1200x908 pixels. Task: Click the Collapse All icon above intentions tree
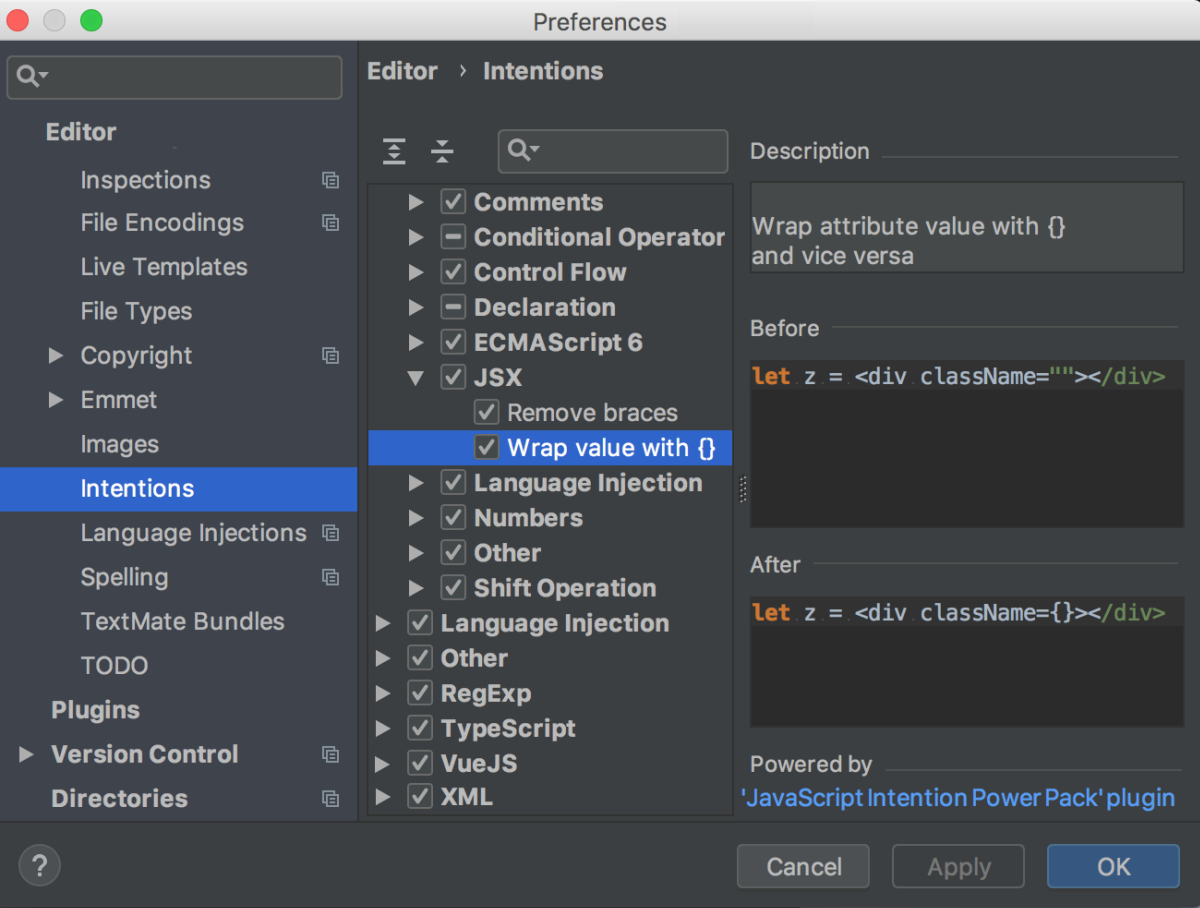[x=442, y=152]
